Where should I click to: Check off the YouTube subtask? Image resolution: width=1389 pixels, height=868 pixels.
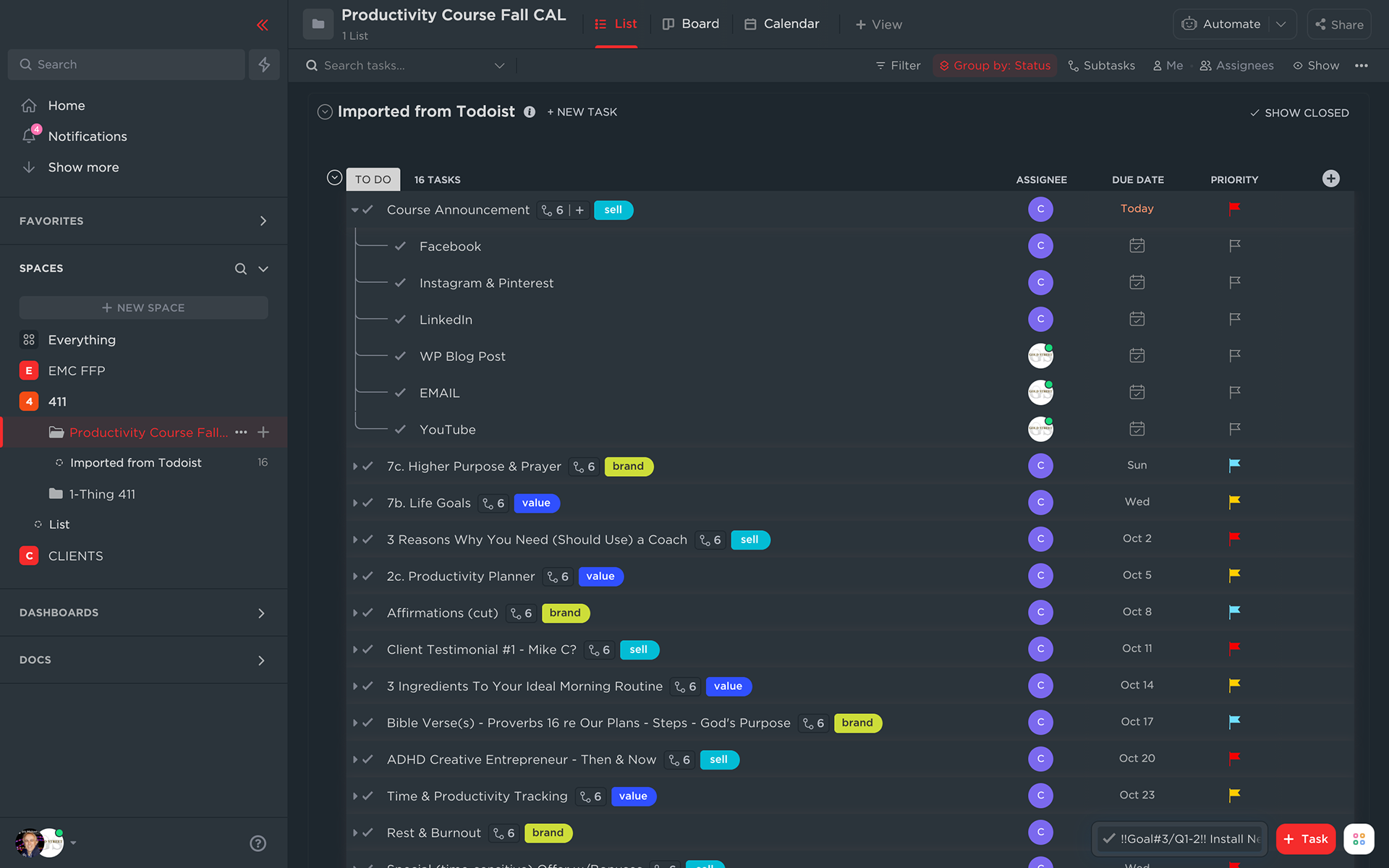(x=400, y=430)
